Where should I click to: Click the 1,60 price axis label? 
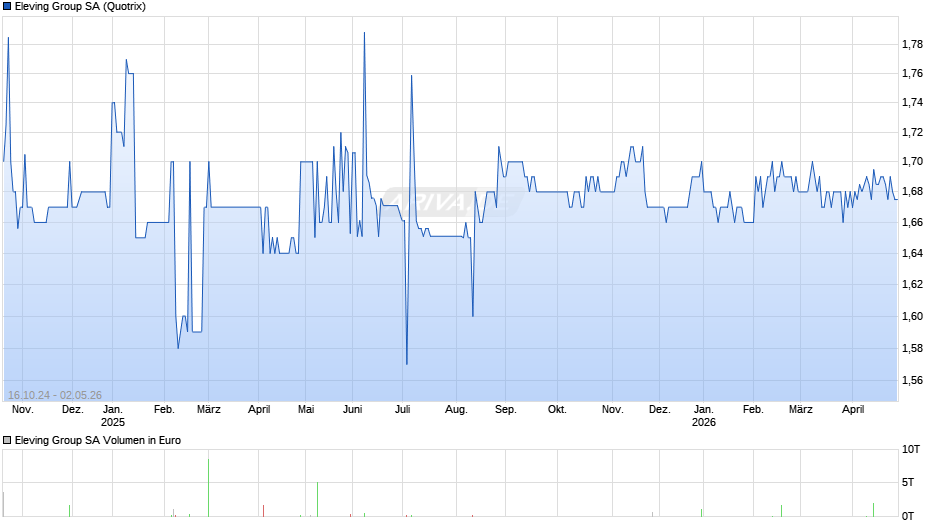[x=912, y=317]
